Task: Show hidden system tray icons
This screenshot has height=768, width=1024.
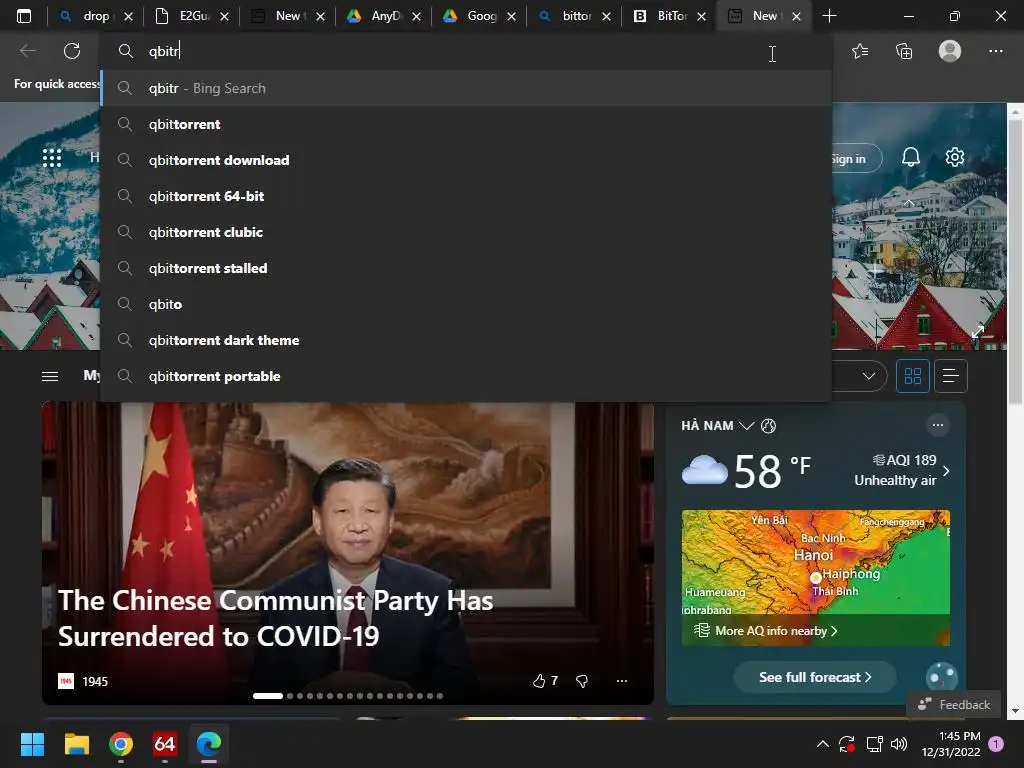Action: pos(823,744)
